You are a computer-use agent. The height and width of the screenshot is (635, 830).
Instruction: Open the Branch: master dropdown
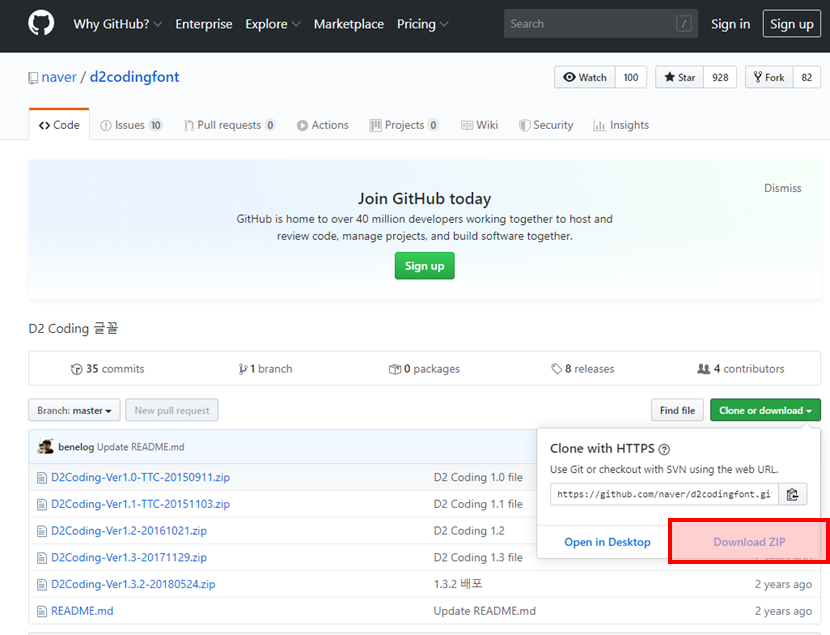tap(74, 410)
